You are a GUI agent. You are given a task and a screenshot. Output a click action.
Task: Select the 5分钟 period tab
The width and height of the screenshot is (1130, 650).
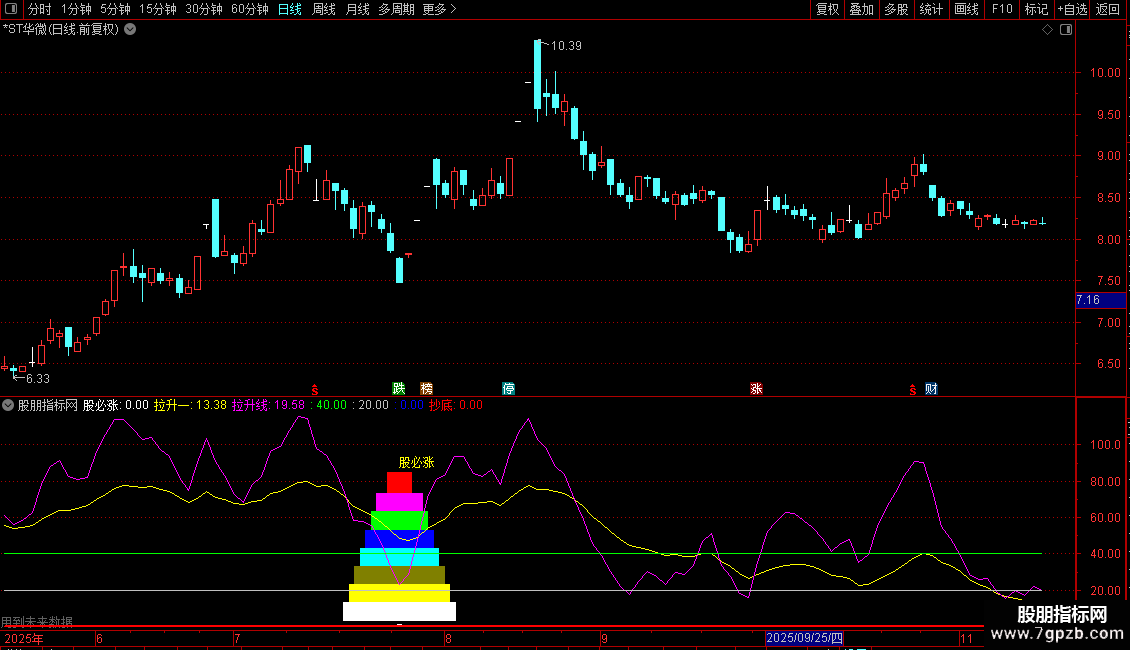pos(116,10)
